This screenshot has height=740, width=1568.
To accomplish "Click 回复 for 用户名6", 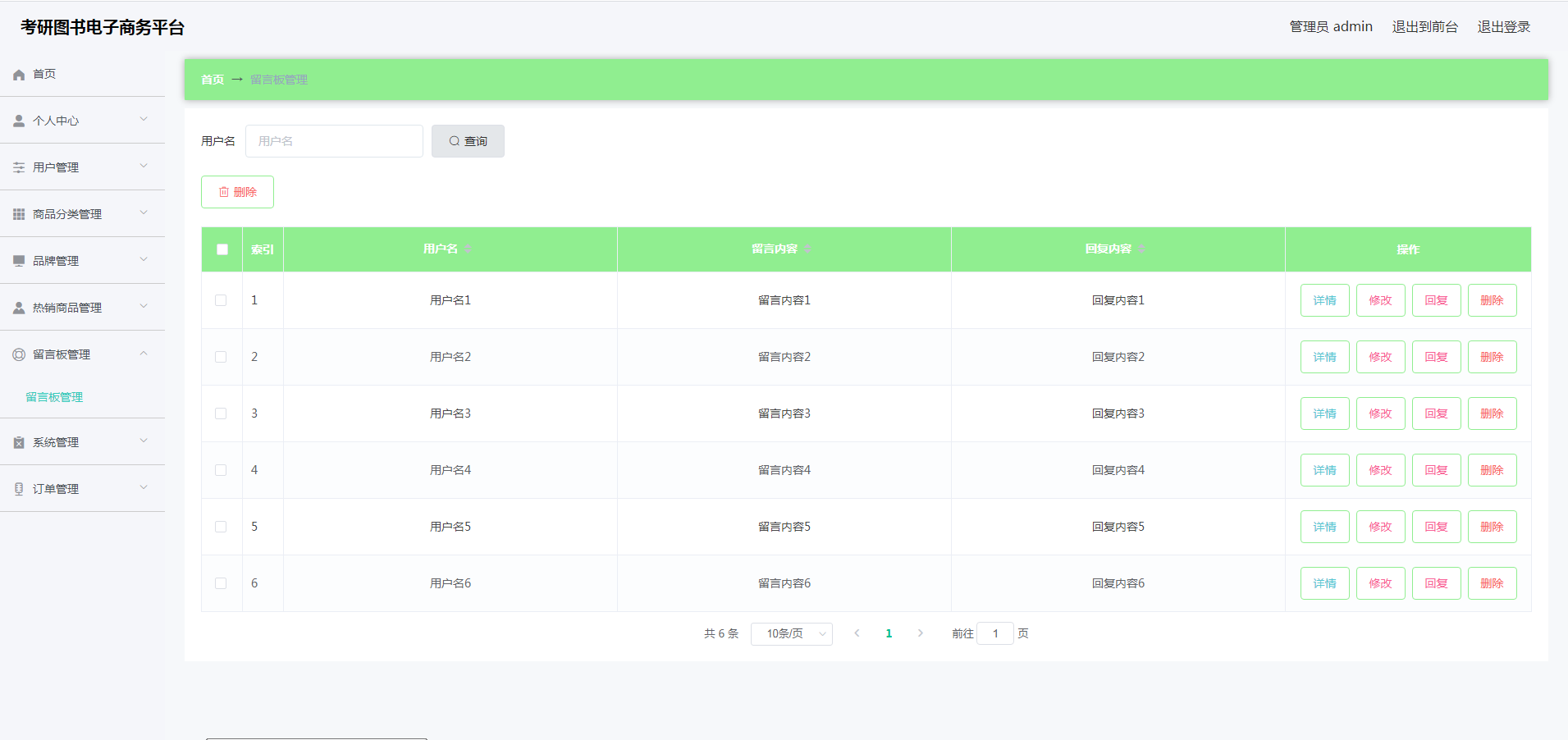I will (1437, 583).
